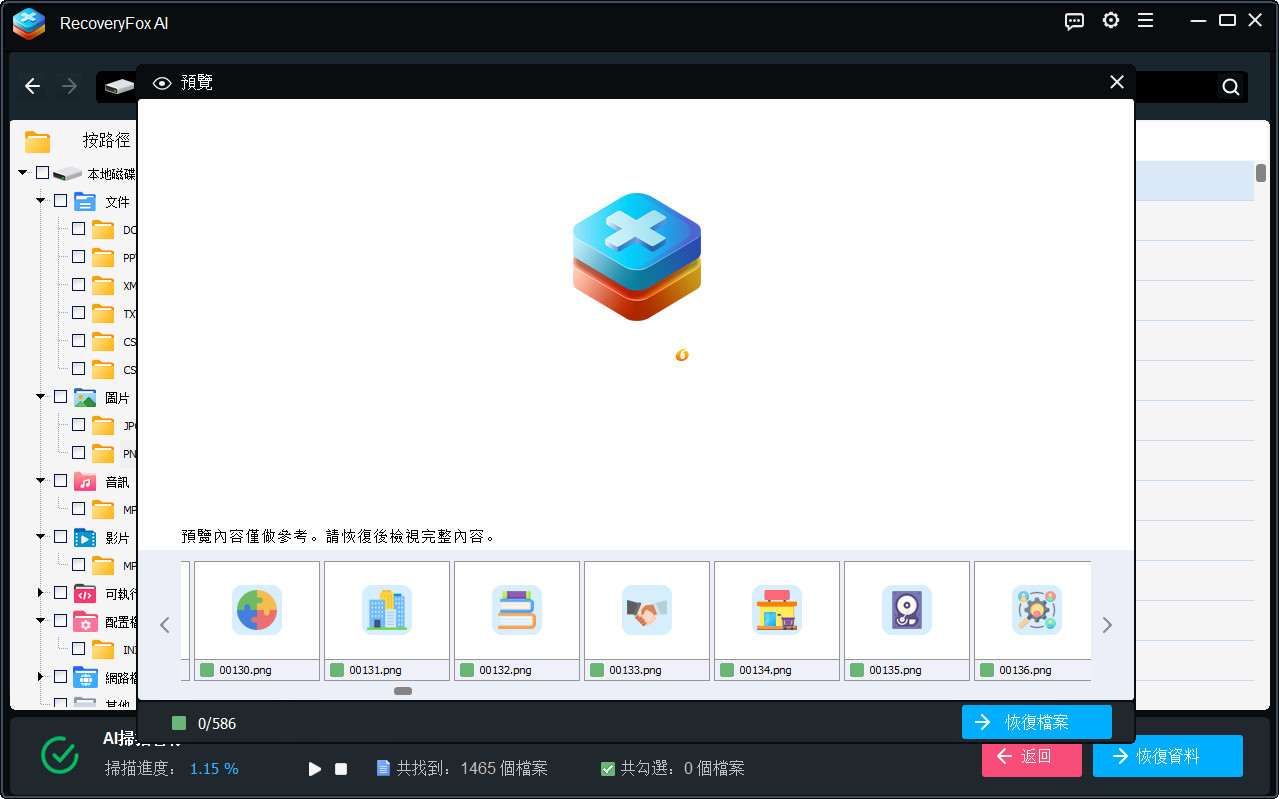The image size is (1279, 799).
Task: Resume scanning with the play icon
Action: click(x=314, y=768)
